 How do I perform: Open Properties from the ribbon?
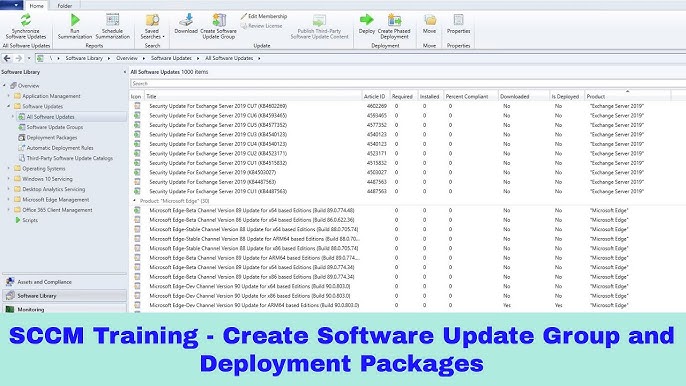click(x=458, y=24)
